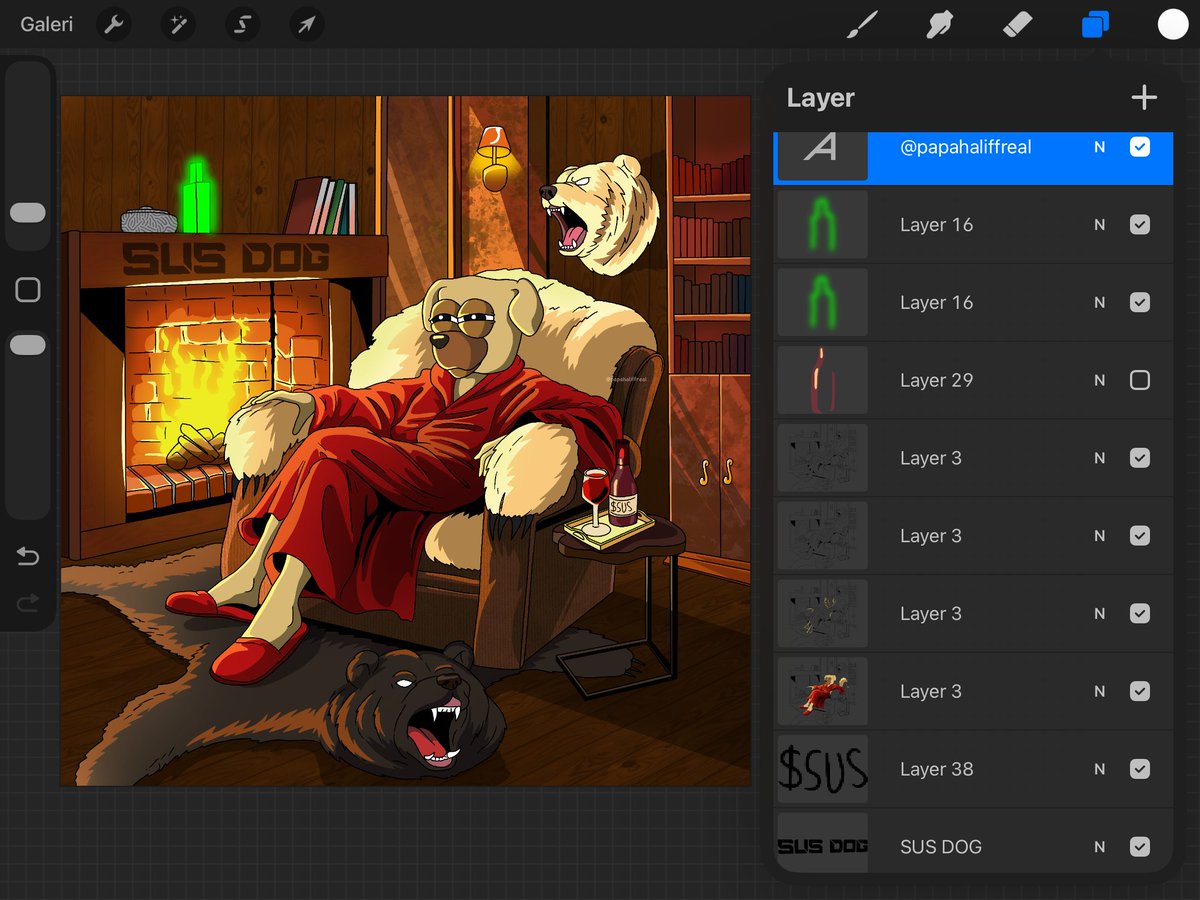Tap the Undo arrow in the sidebar
Image resolution: width=1200 pixels, height=900 pixels.
point(28,557)
